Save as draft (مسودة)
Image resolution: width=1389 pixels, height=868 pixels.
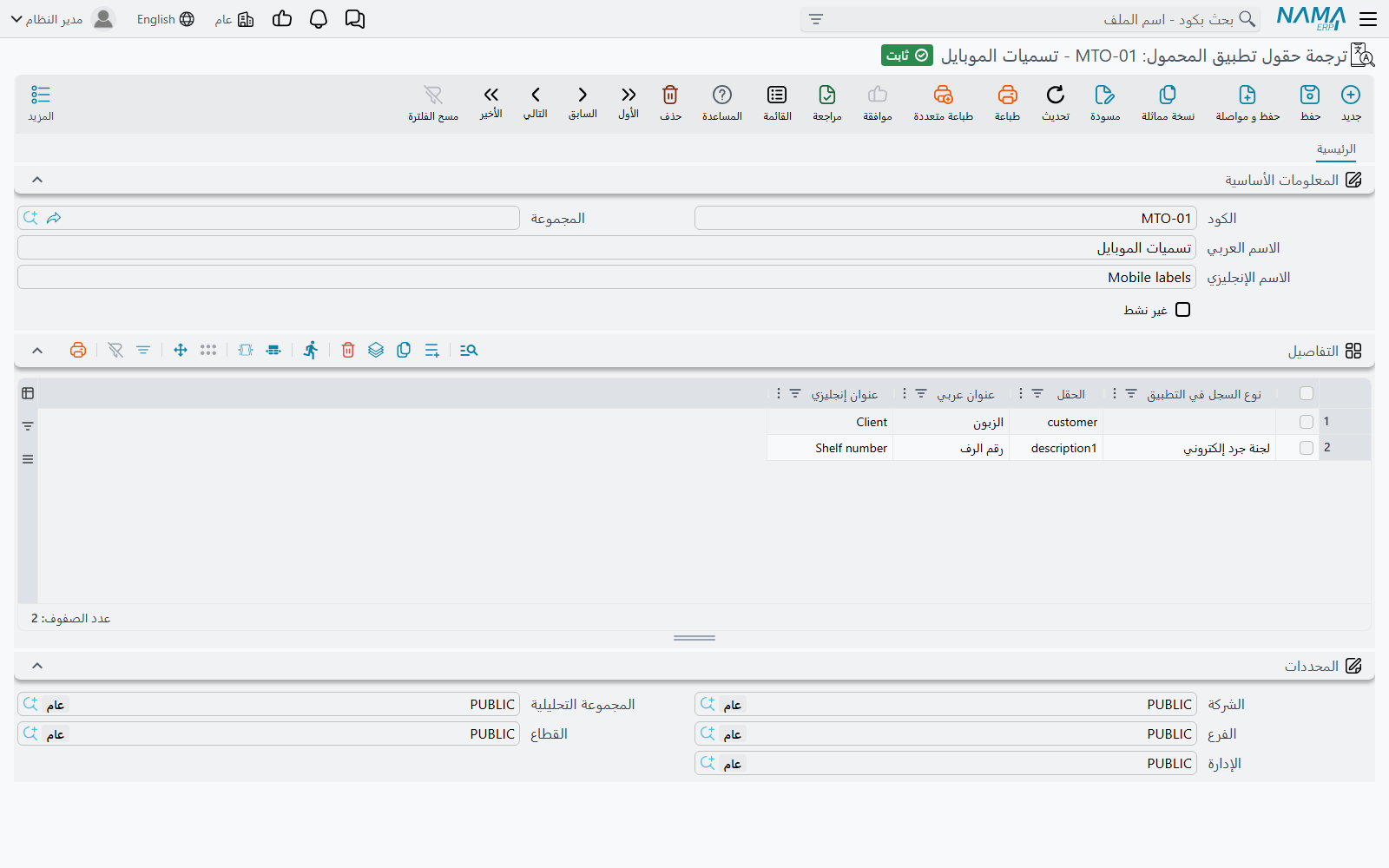point(1105,102)
